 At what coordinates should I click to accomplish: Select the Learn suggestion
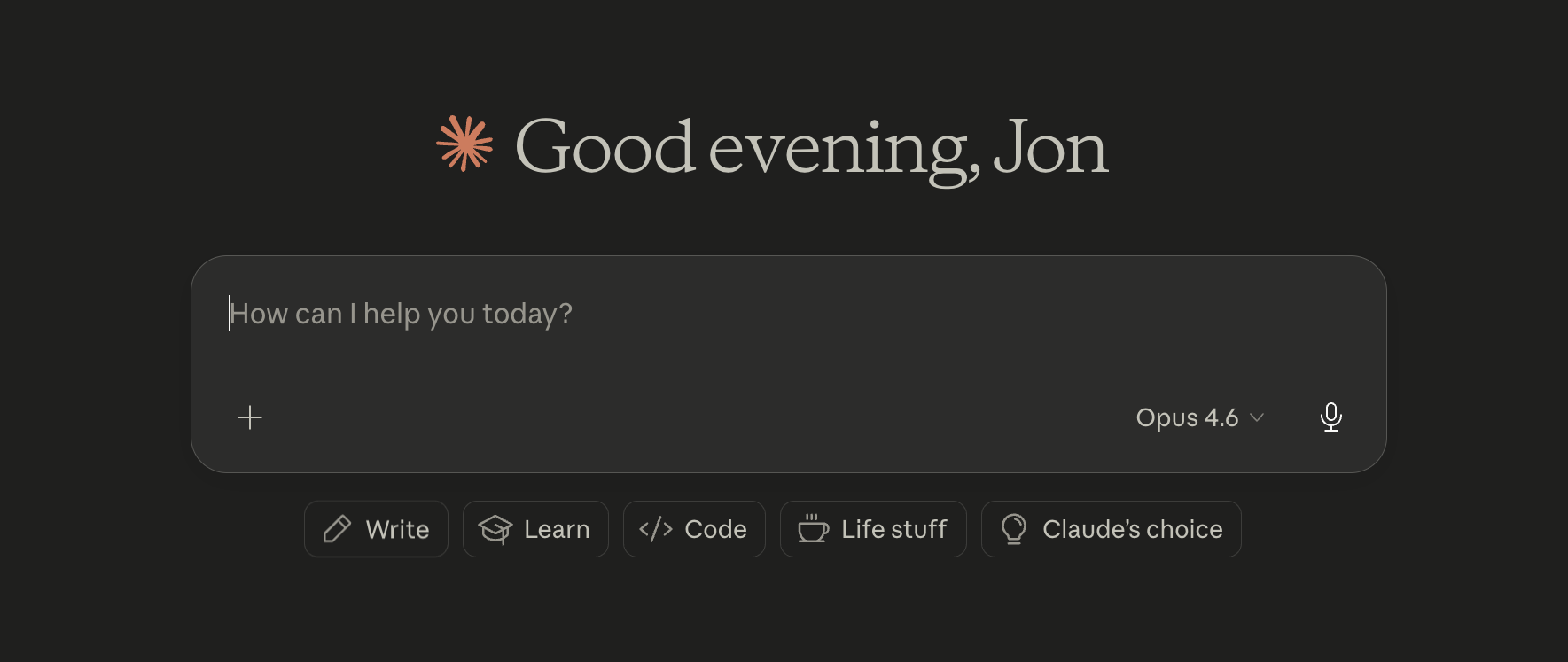point(535,528)
